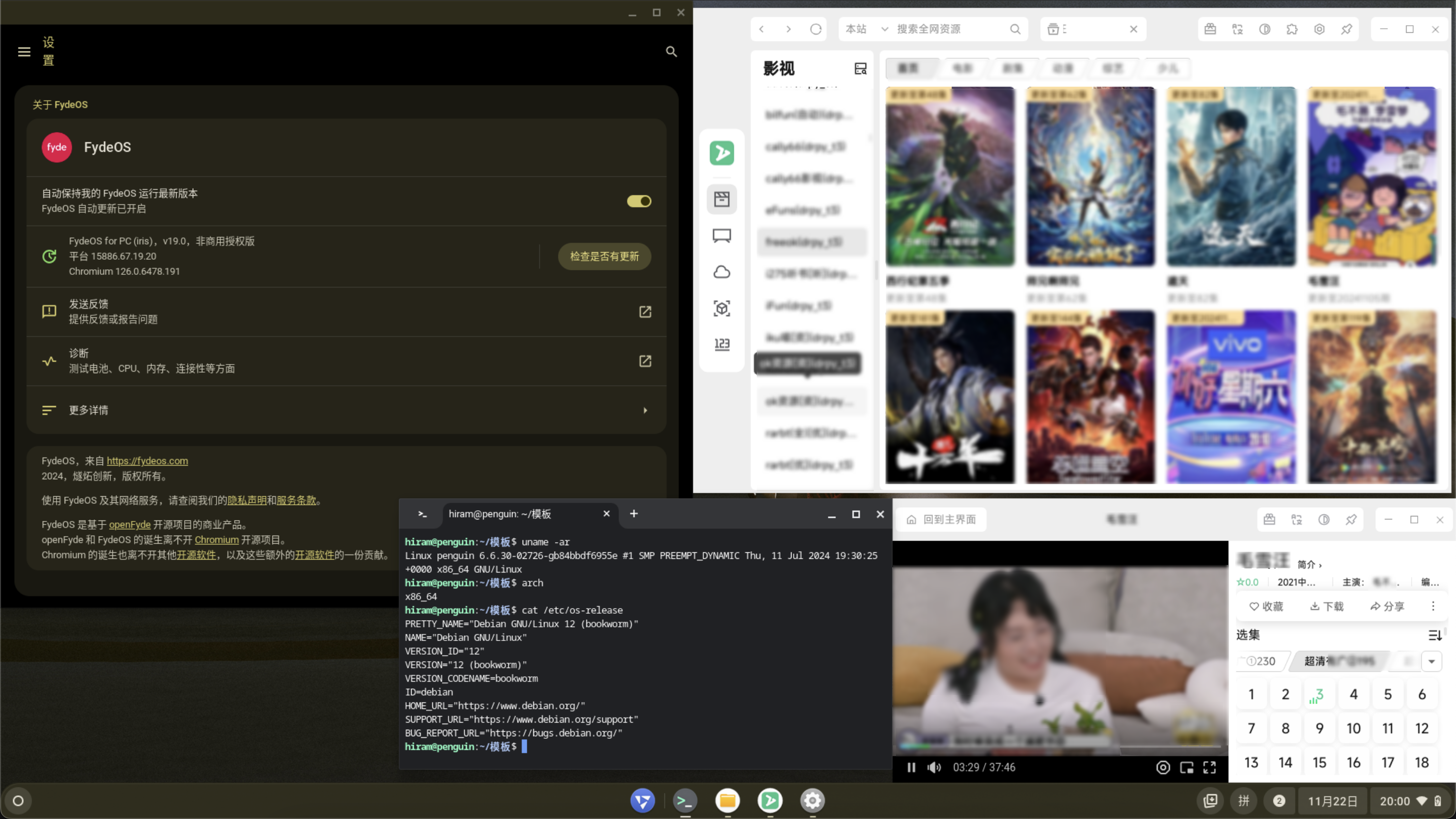
Task: Open a new terminal tab
Action: [634, 513]
